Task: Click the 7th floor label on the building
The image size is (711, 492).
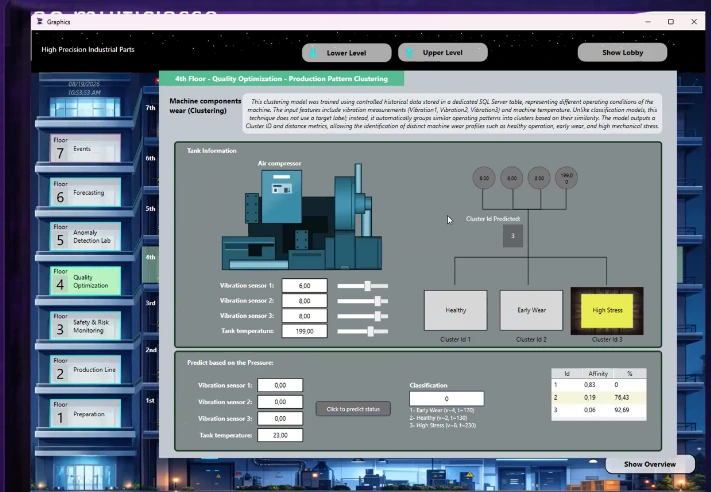Action: (151, 108)
